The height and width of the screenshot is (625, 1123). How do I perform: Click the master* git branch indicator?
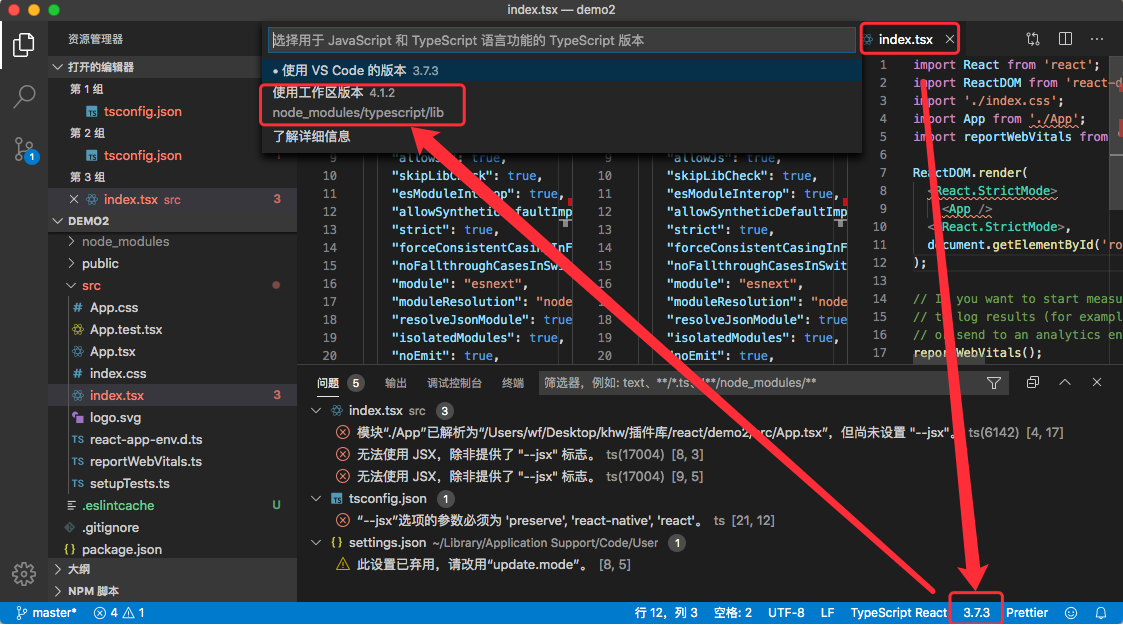point(47,613)
